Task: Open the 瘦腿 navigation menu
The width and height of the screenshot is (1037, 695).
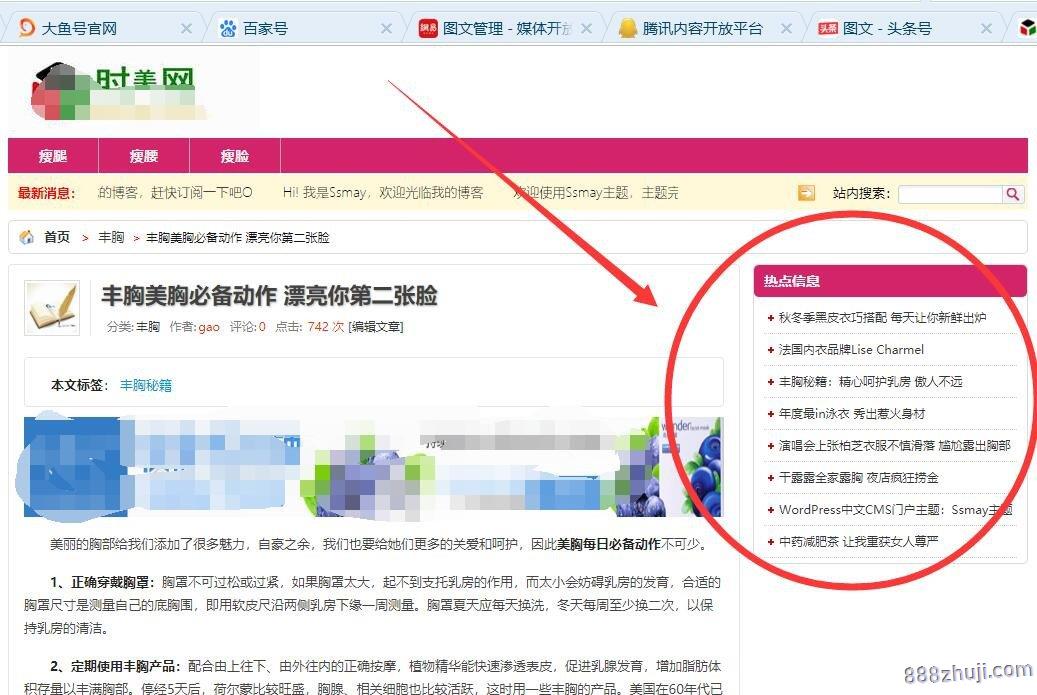Action: (53, 156)
